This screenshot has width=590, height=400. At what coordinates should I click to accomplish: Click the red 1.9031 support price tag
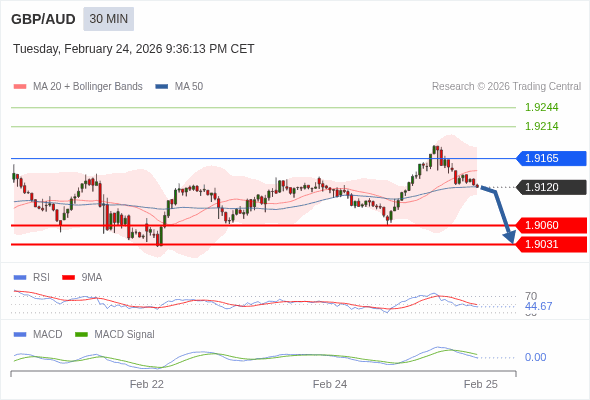click(x=551, y=244)
